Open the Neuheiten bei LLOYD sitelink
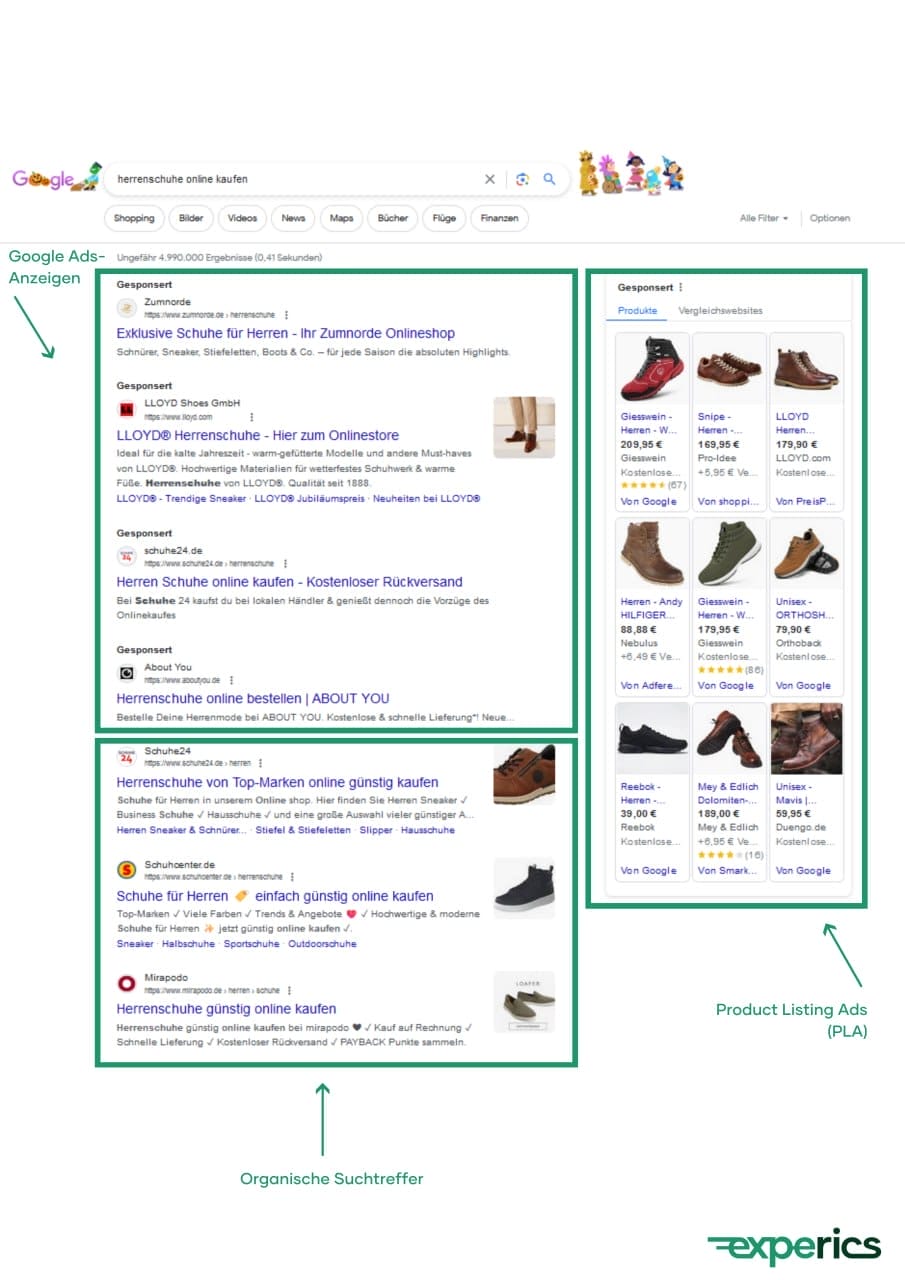This screenshot has height=1280, width=905. [x=427, y=498]
